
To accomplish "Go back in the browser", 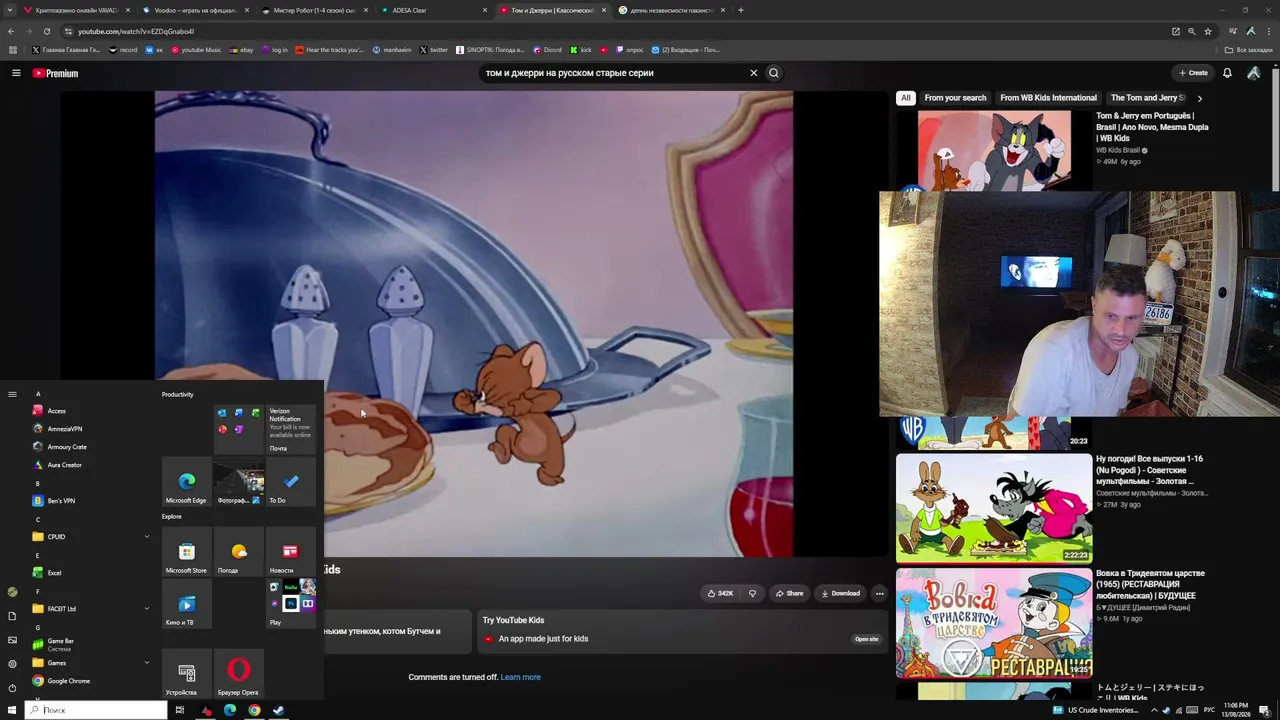I will pos(11,31).
